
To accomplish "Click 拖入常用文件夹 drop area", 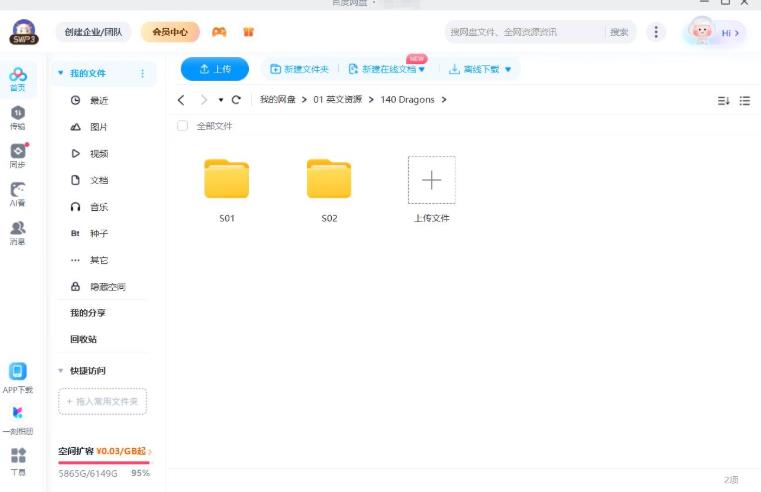I will [102, 402].
